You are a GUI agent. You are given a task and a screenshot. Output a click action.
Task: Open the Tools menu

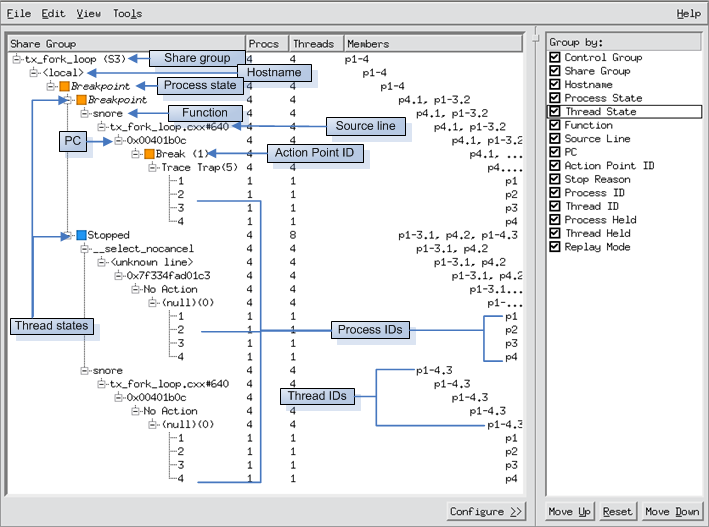pos(127,14)
